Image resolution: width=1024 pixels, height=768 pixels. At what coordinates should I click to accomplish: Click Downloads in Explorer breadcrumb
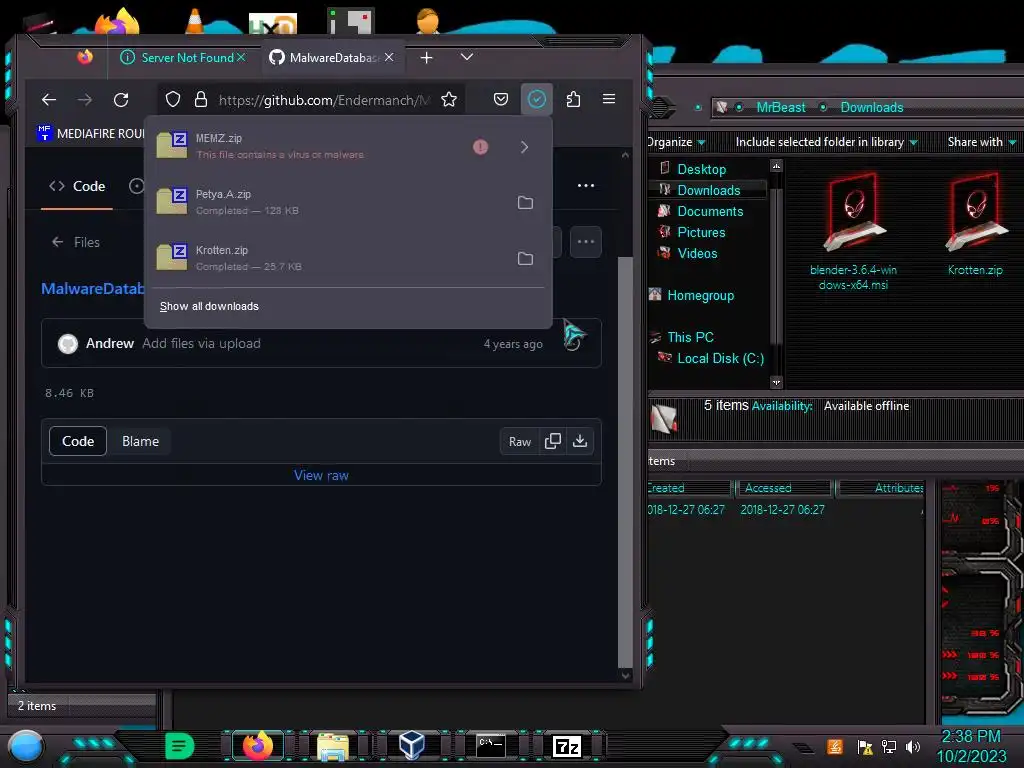click(x=871, y=107)
